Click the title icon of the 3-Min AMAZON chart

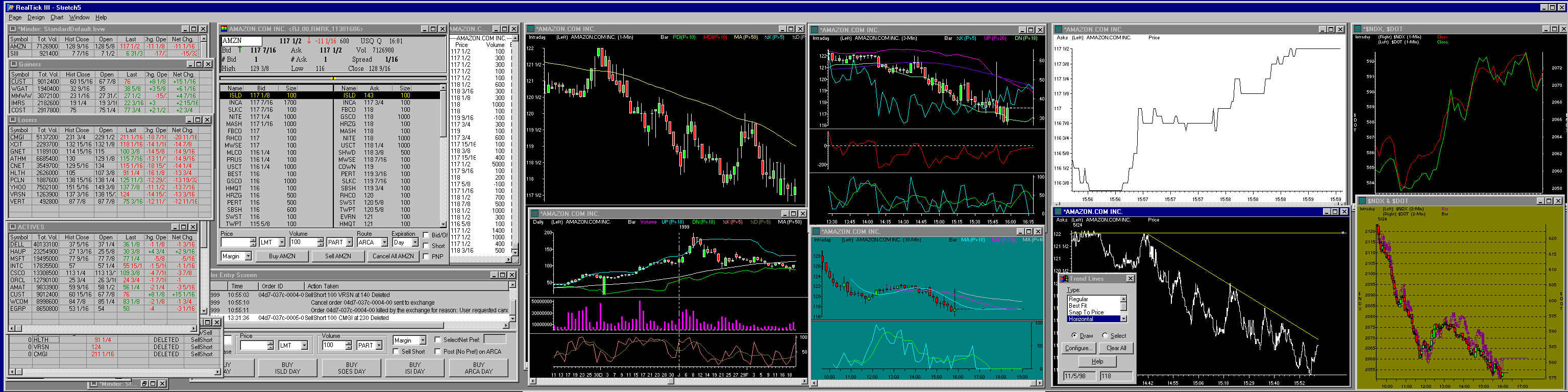tap(815, 29)
